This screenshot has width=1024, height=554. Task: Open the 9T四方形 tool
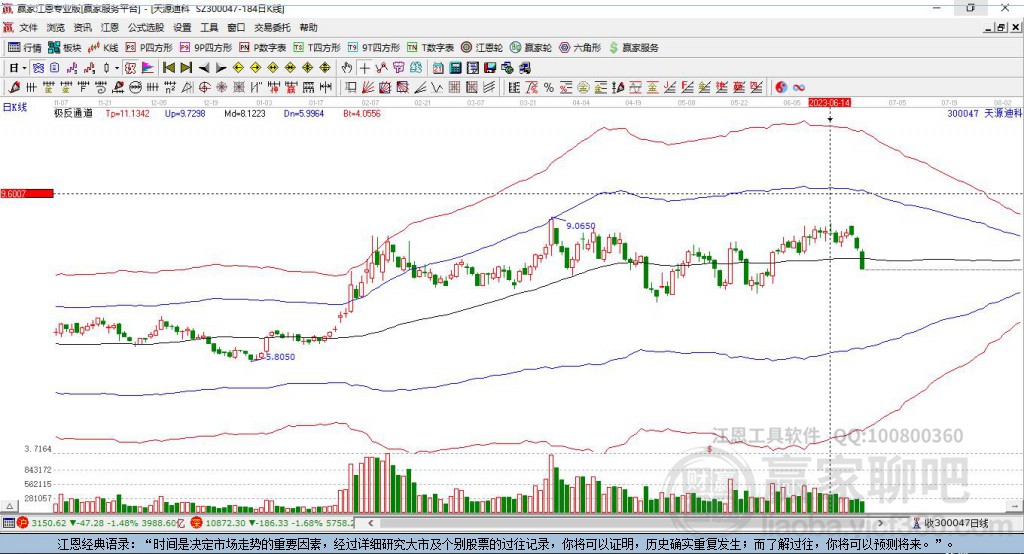tap(374, 48)
